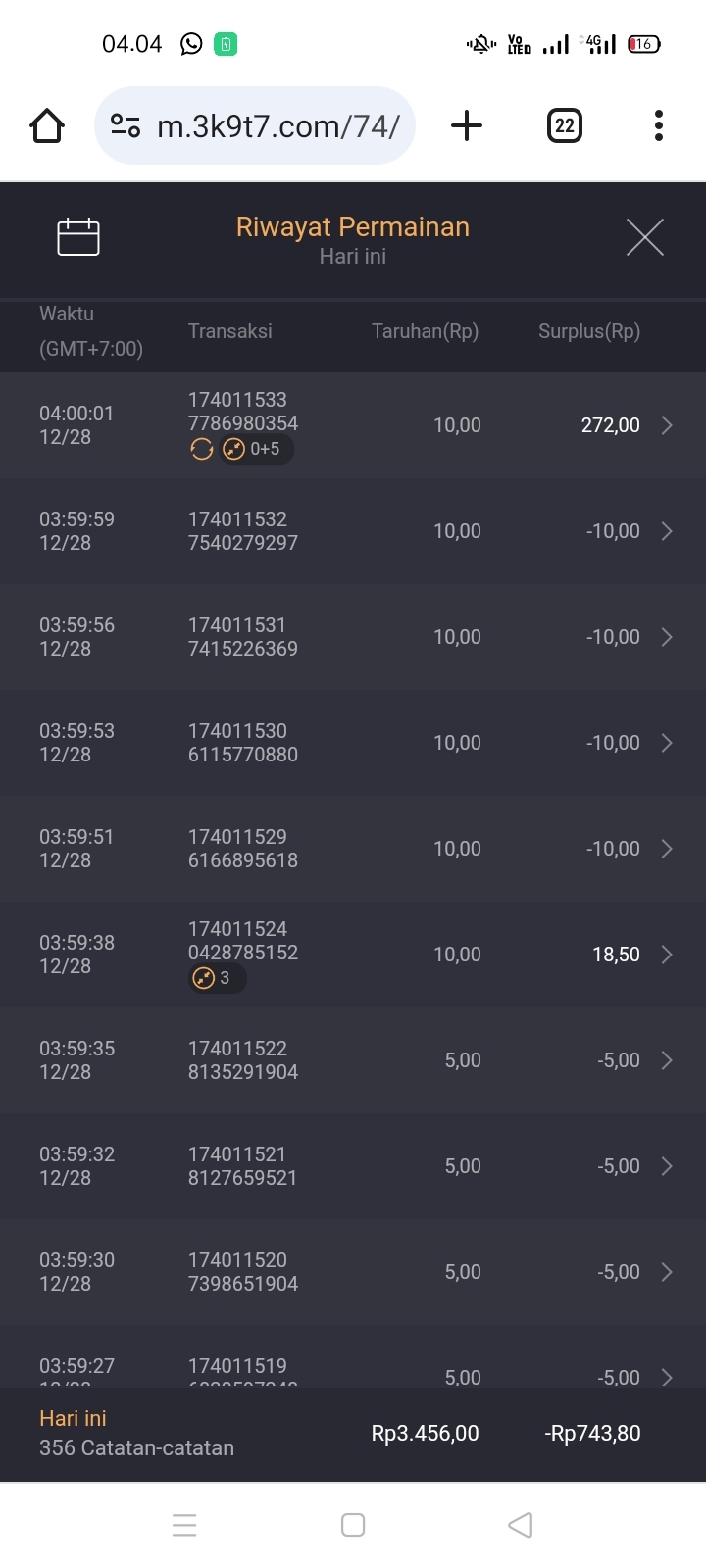Image resolution: width=706 pixels, height=1568 pixels.
Task: Tap the free spin icon on 04:00:01 entry
Action: pos(202,449)
